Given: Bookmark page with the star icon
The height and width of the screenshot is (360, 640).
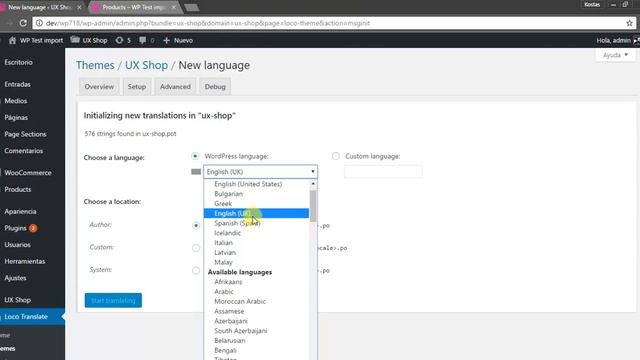Looking at the screenshot, I should [629, 23].
